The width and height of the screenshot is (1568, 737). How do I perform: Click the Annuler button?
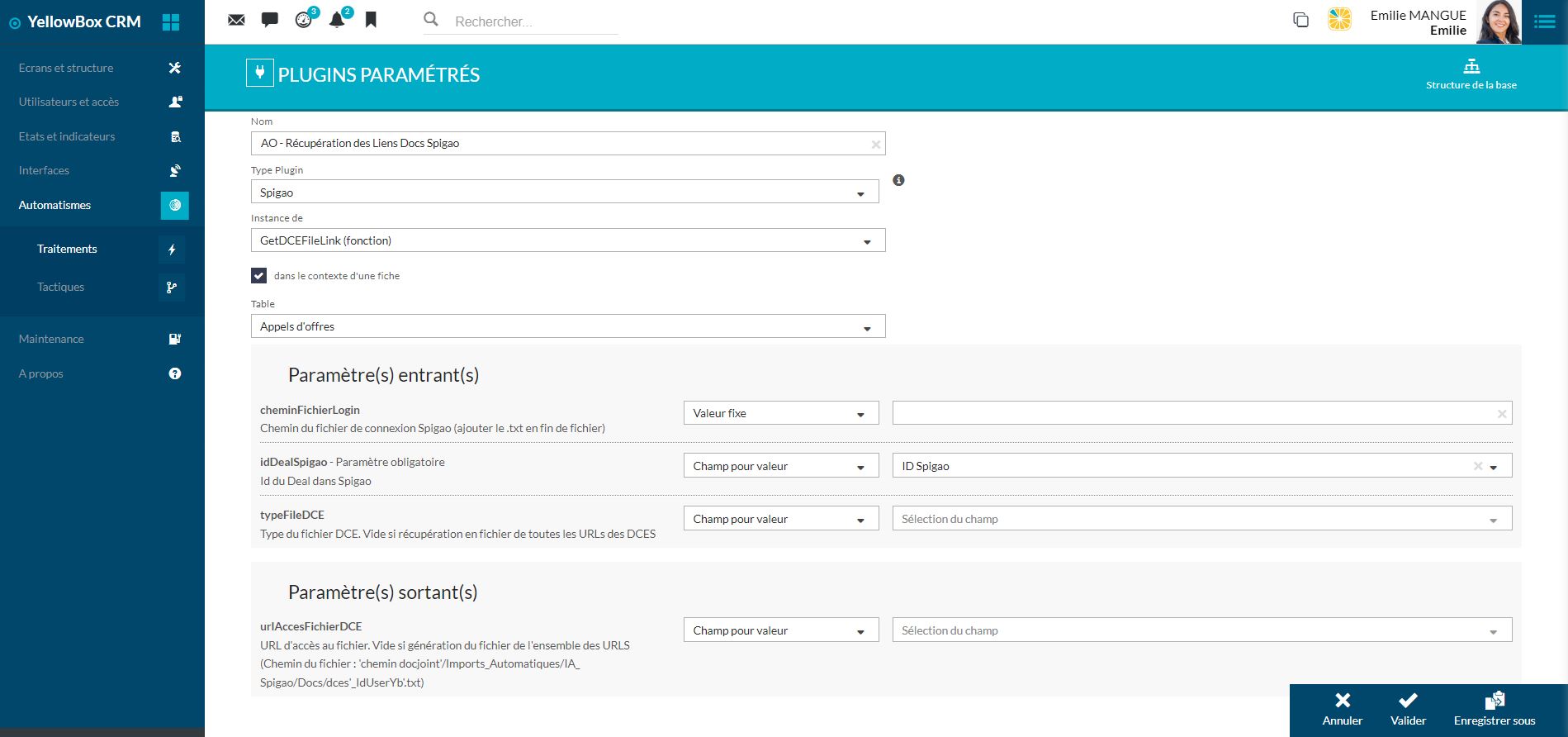pyautogui.click(x=1342, y=710)
